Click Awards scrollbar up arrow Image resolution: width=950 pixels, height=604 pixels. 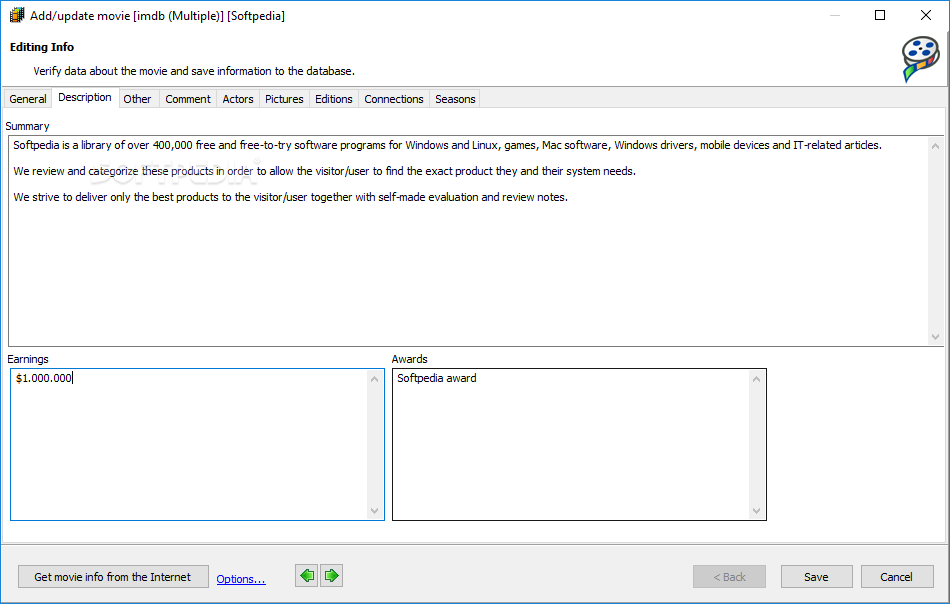(x=756, y=379)
